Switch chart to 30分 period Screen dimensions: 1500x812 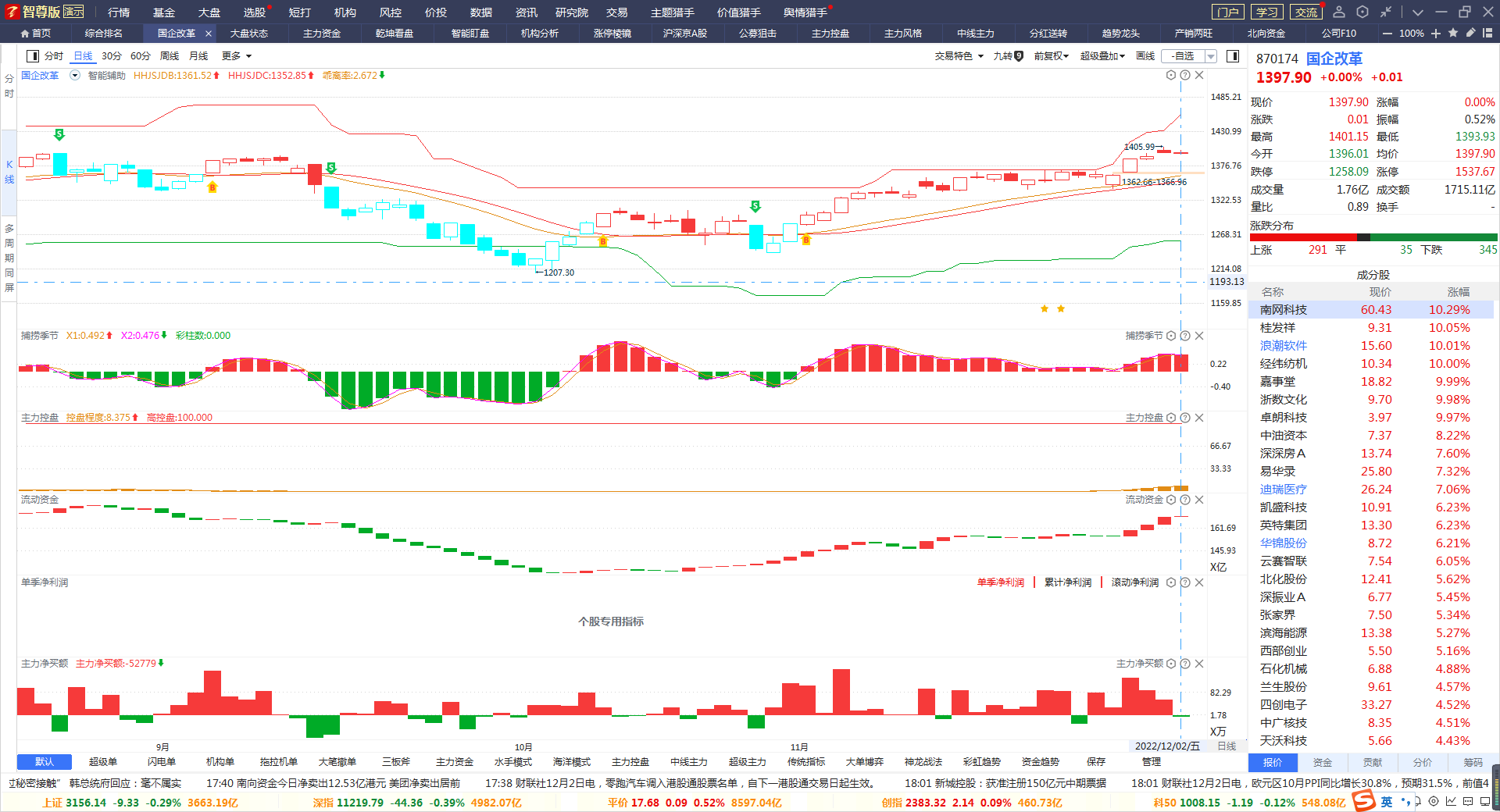pyautogui.click(x=112, y=55)
